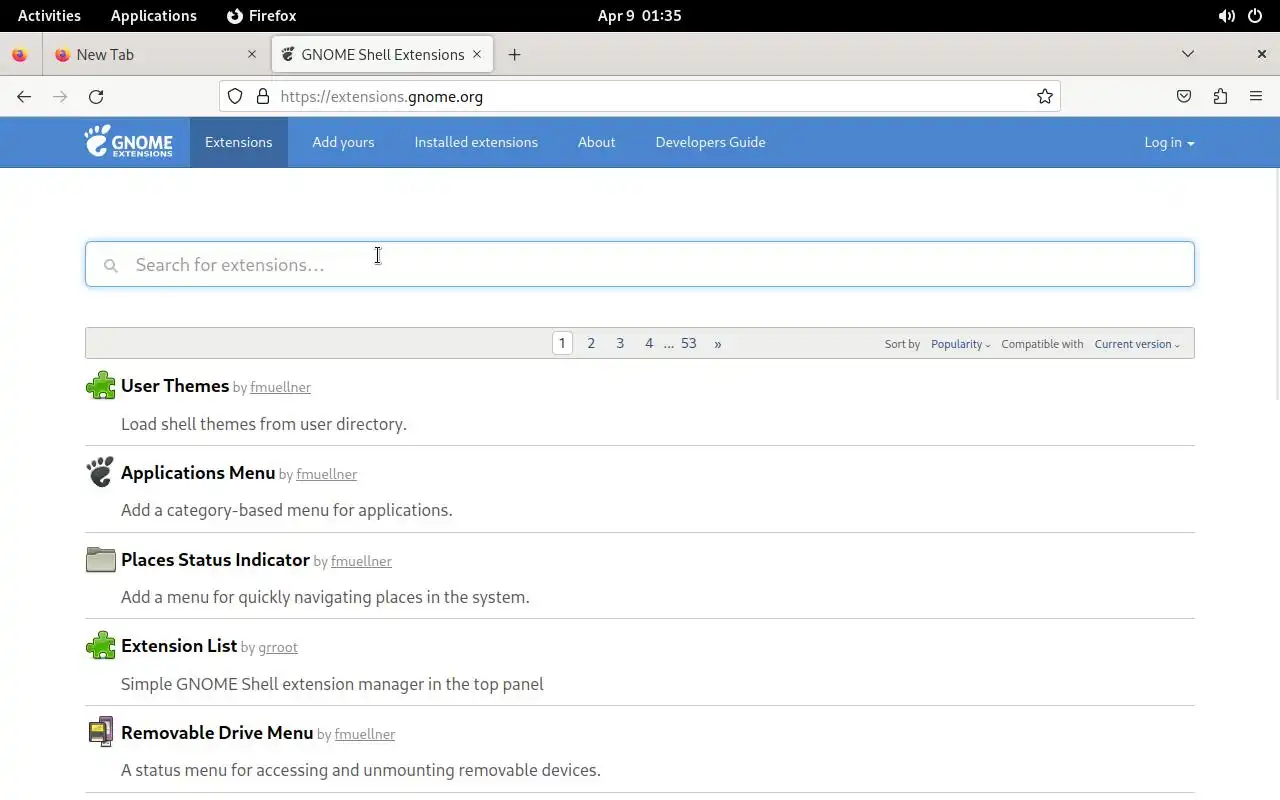1280x800 pixels.
Task: Show site security lock info
Action: [263, 96]
